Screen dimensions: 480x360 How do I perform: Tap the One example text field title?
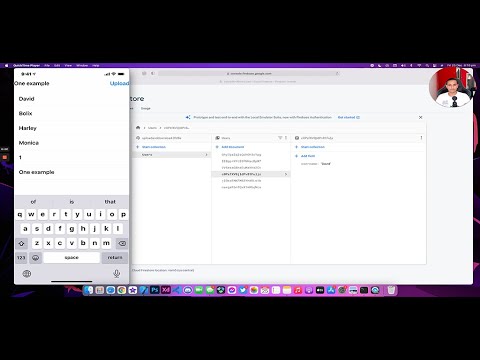pos(32,83)
